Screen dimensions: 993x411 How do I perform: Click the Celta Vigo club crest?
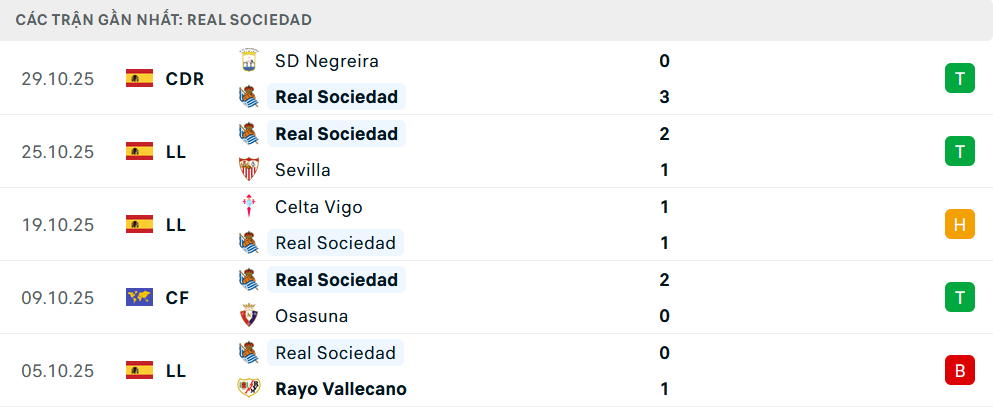pos(248,207)
